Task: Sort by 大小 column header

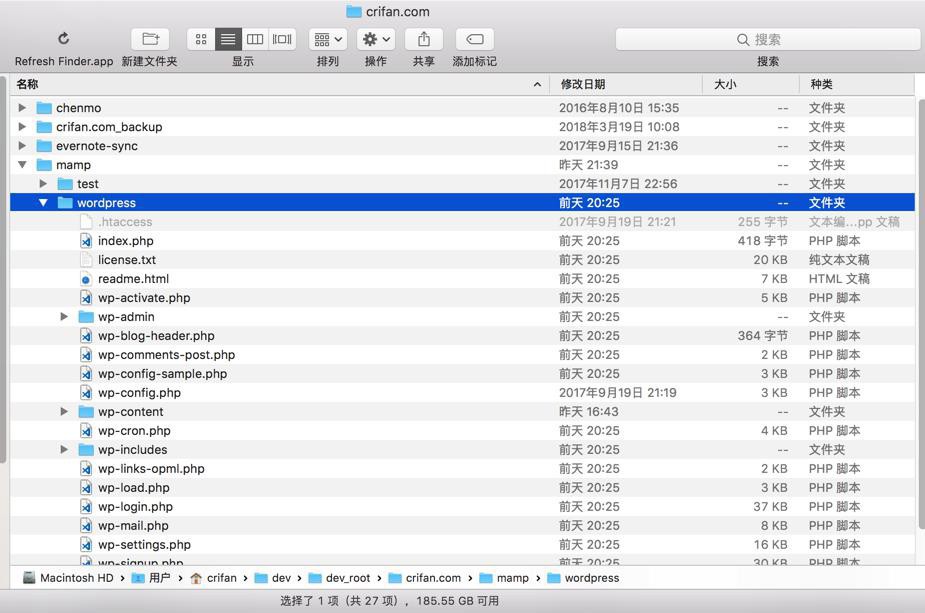Action: click(751, 84)
